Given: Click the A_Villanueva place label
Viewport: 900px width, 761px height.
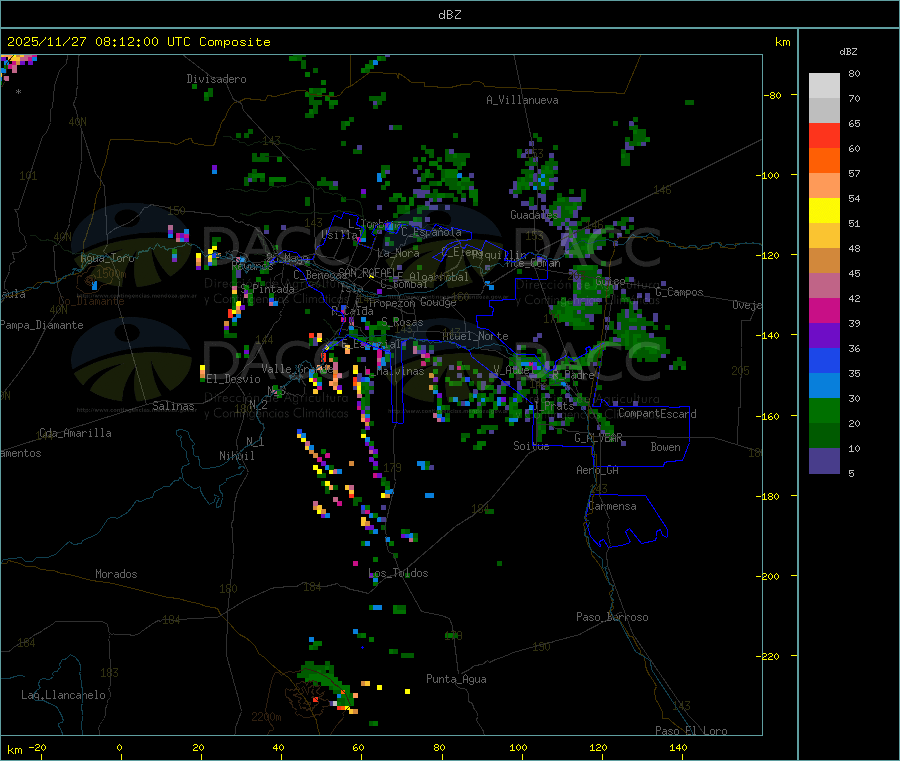Looking at the screenshot, I should coord(522,100).
